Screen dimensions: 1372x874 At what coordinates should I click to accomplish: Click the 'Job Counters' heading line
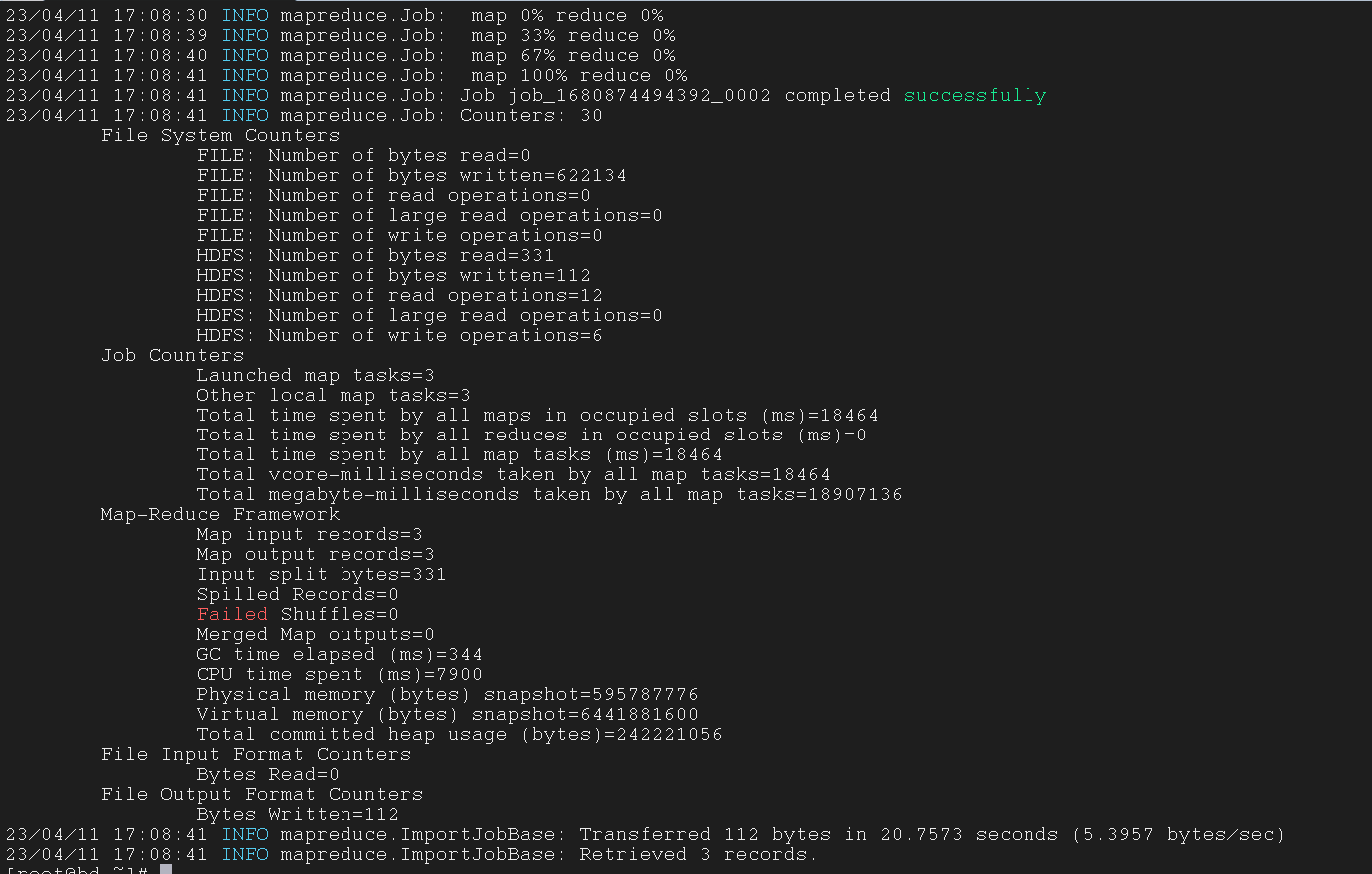[x=172, y=356]
